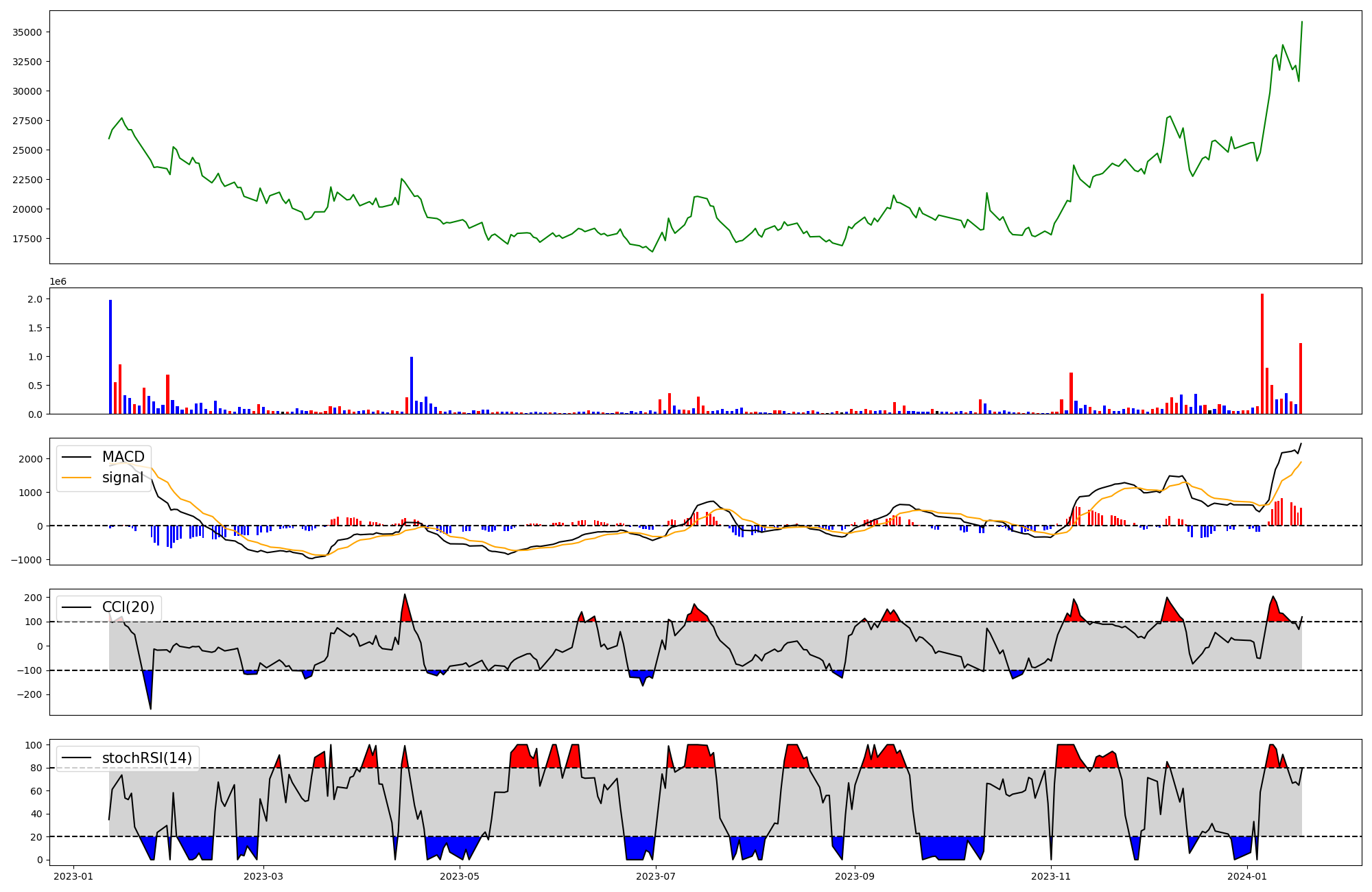Screen dimensions: 1372x892
Task: Click the 17500 price axis tick label
Action: coord(27,239)
